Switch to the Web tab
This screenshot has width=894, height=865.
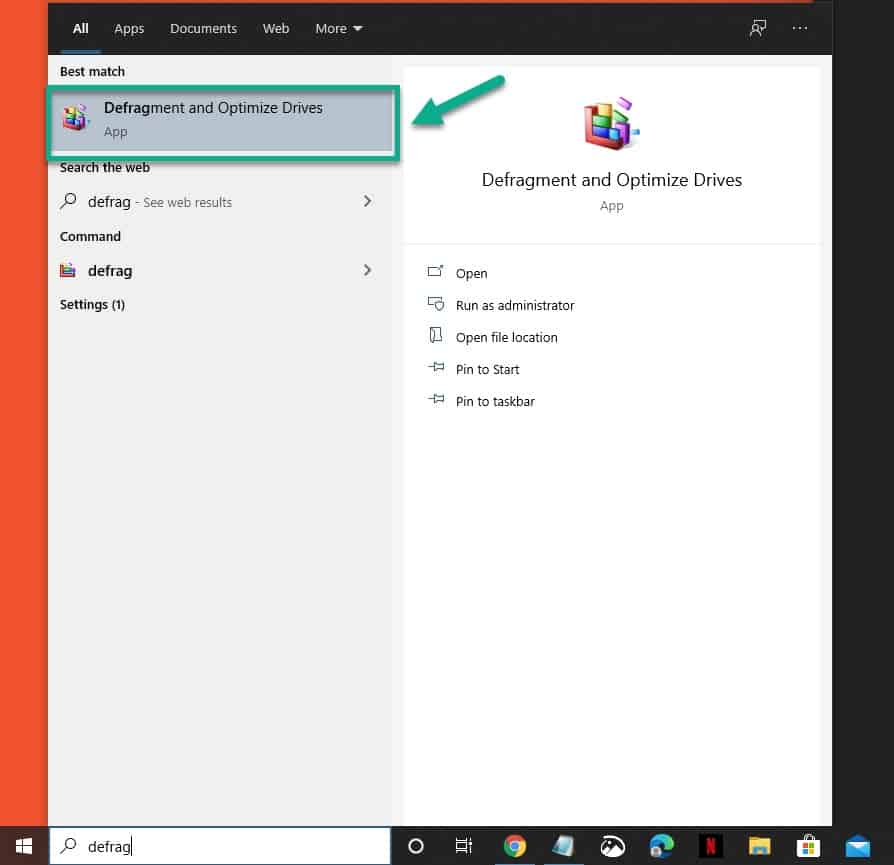[276, 29]
